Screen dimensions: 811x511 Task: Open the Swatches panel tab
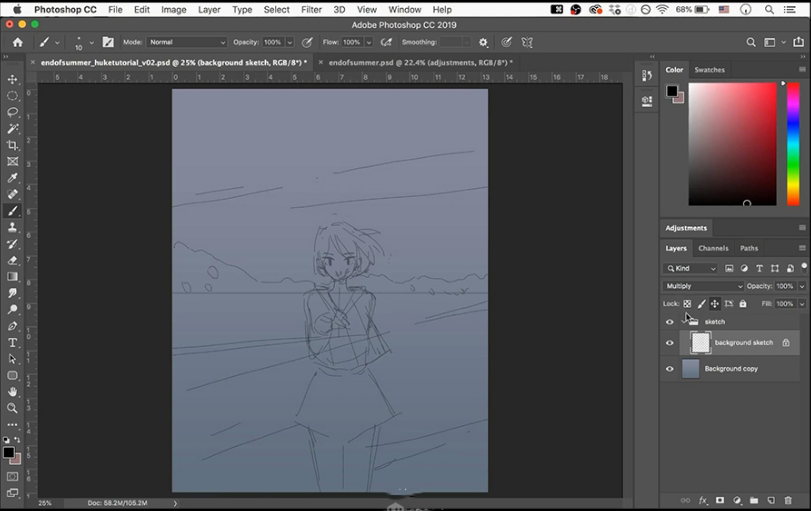click(709, 70)
